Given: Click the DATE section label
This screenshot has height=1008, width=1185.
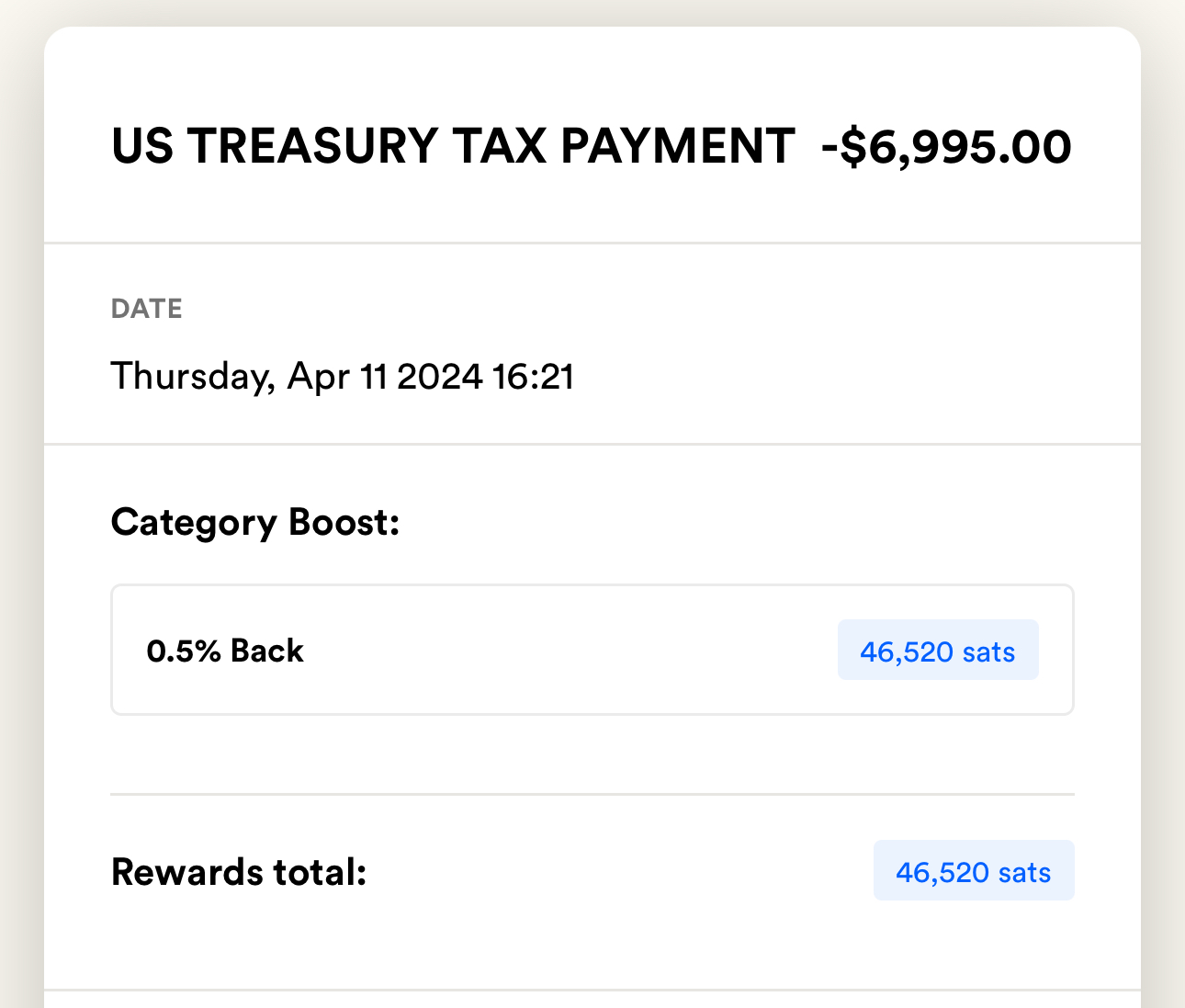Looking at the screenshot, I should (147, 309).
